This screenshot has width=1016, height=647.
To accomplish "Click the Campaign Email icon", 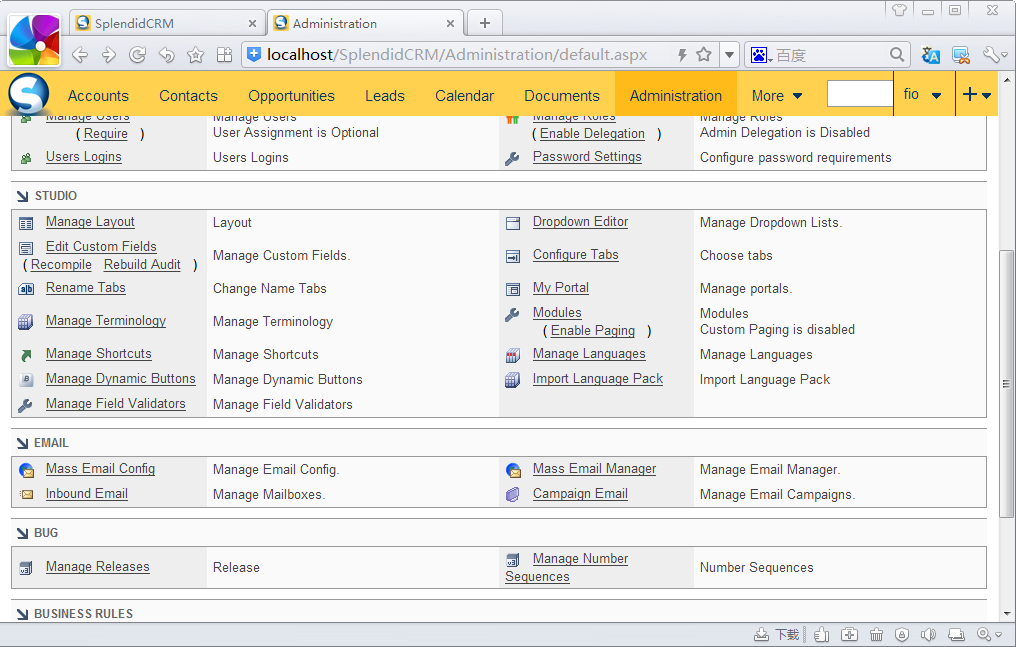I will 513,495.
